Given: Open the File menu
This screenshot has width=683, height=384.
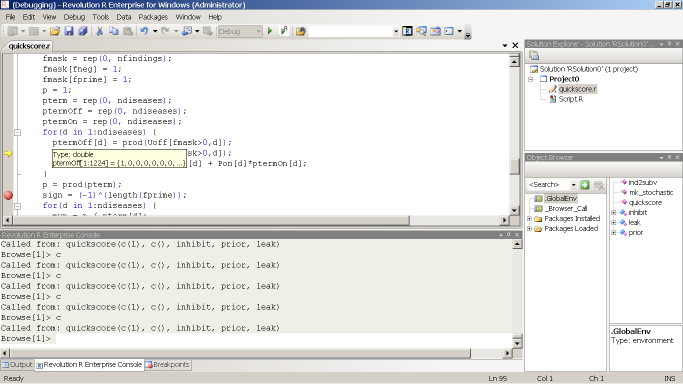Looking at the screenshot, I should point(10,17).
